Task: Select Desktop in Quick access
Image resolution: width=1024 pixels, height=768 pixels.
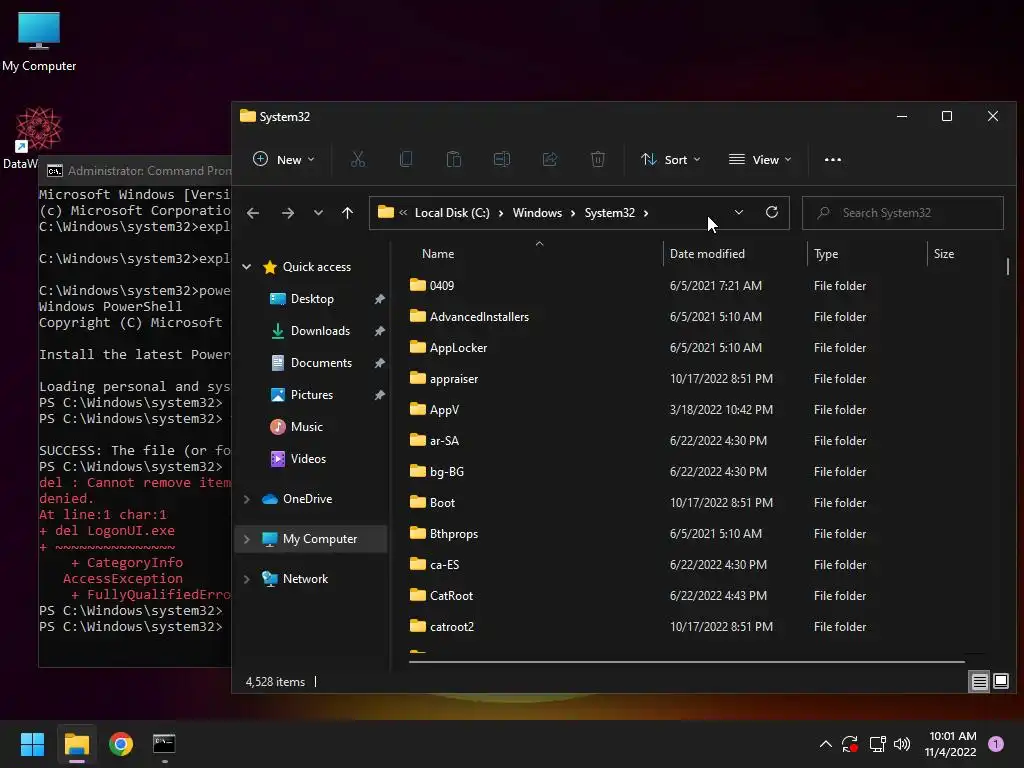Action: tap(312, 299)
